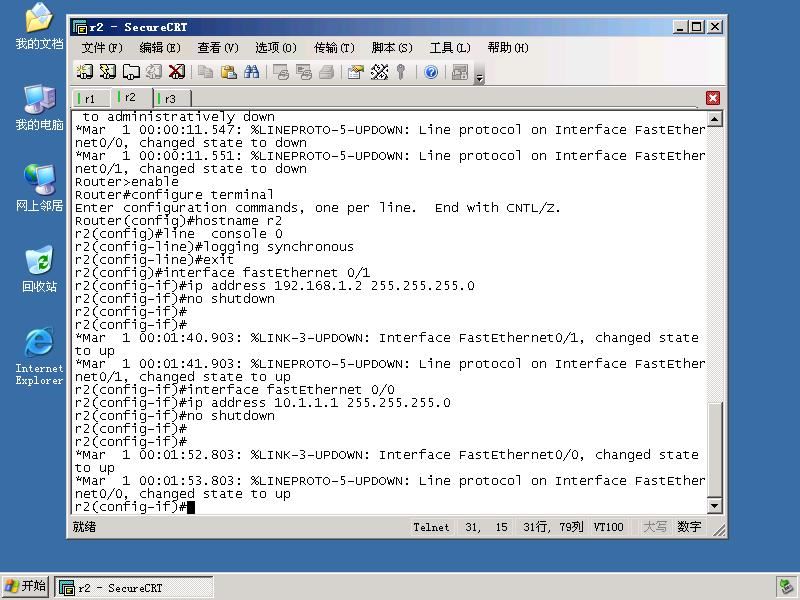This screenshot has width=800, height=600.
Task: Select Internet Explorer desktop icon
Action: pyautogui.click(x=39, y=356)
